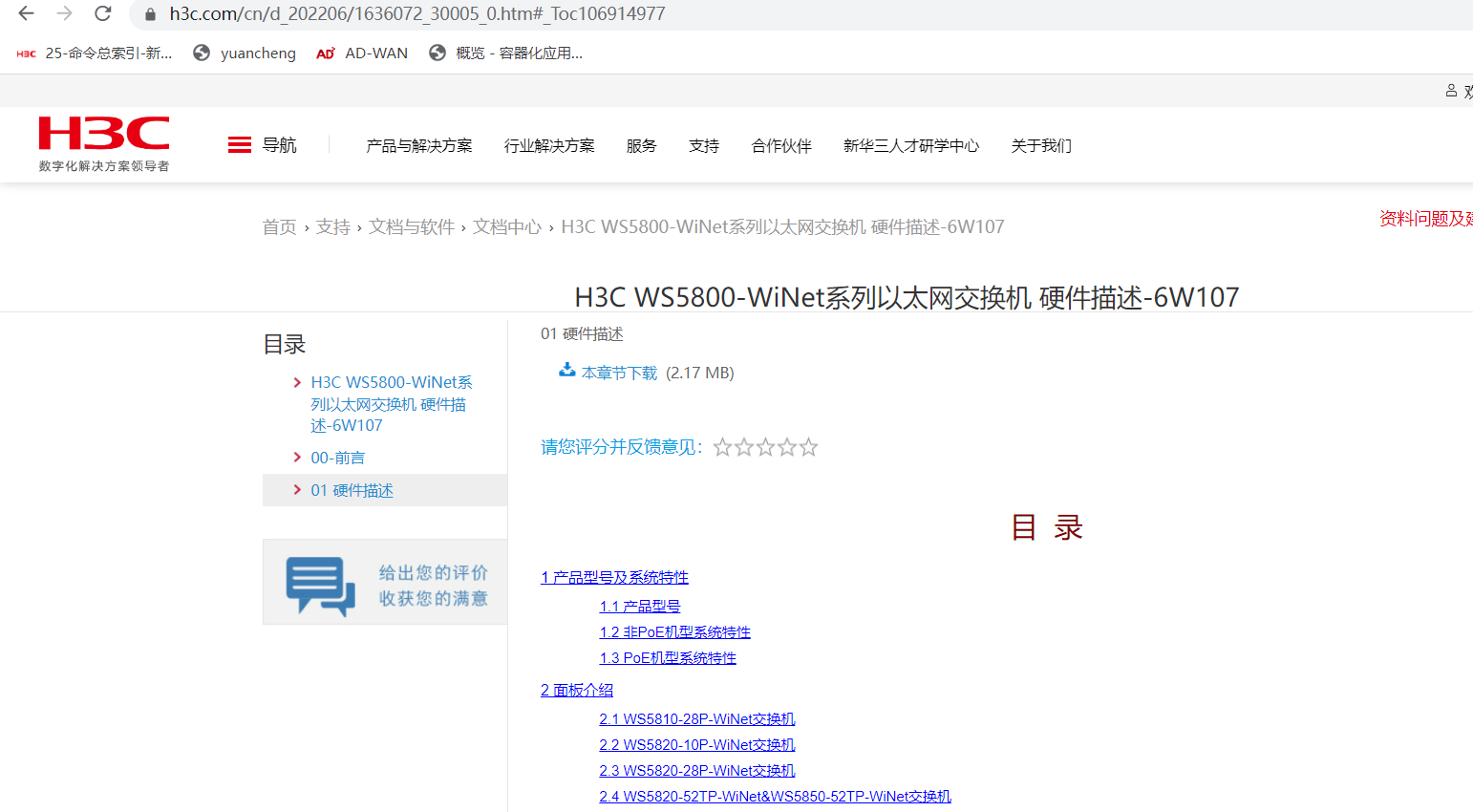Expand the 00-前言 chevron arrow
The image size is (1473, 812).
coord(298,458)
